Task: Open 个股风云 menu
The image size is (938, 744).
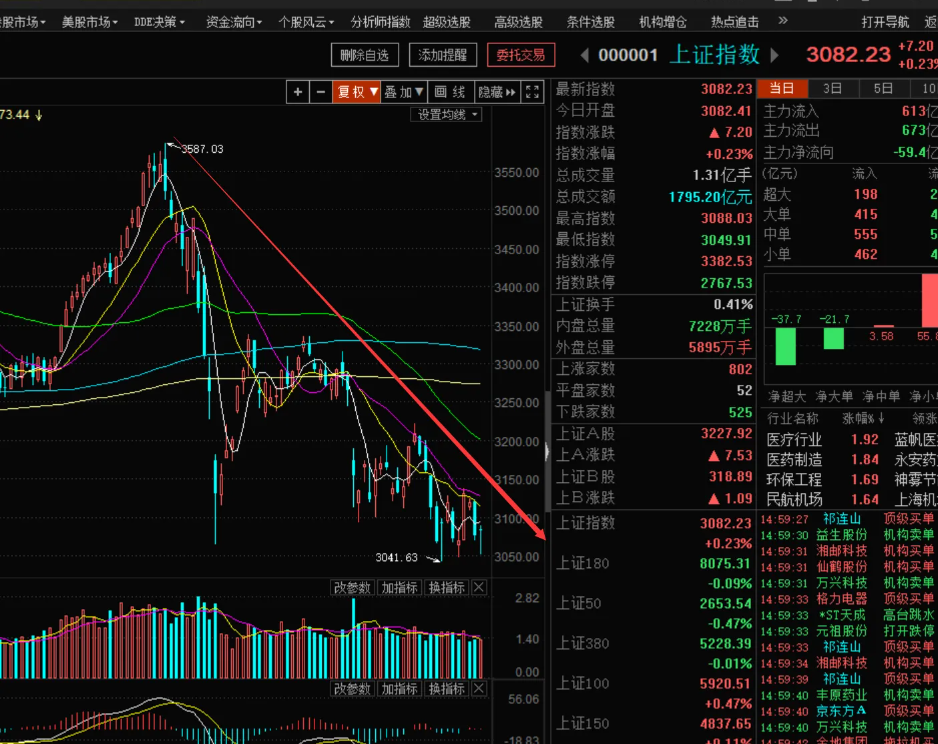Action: (x=306, y=22)
